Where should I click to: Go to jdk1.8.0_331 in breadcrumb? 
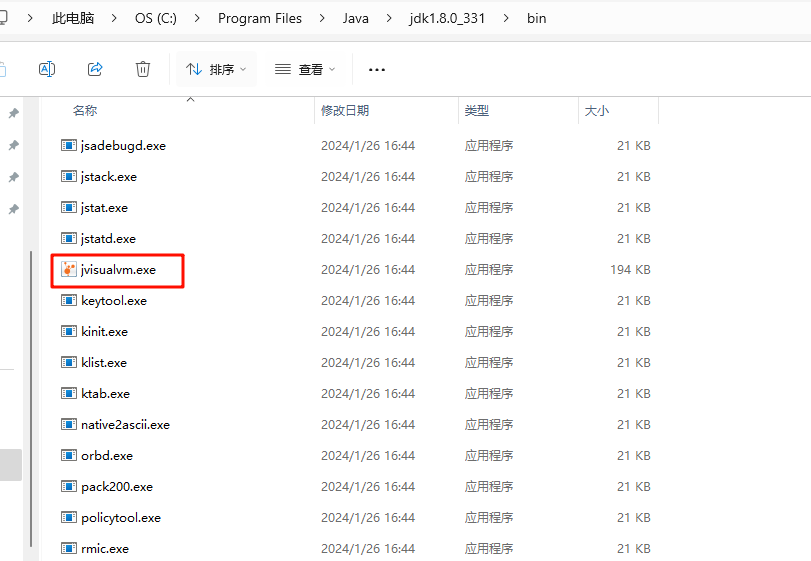coord(446,19)
